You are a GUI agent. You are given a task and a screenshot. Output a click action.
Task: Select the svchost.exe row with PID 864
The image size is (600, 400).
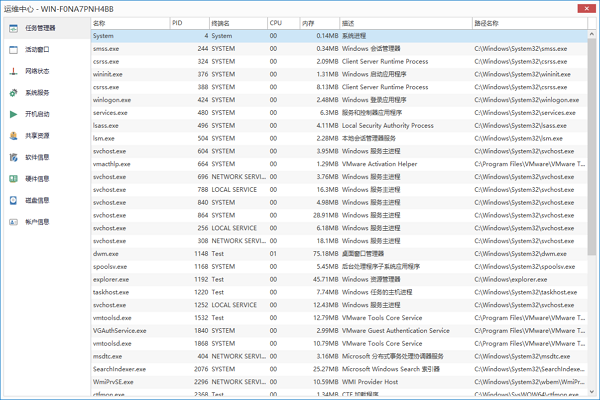[x=339, y=216]
